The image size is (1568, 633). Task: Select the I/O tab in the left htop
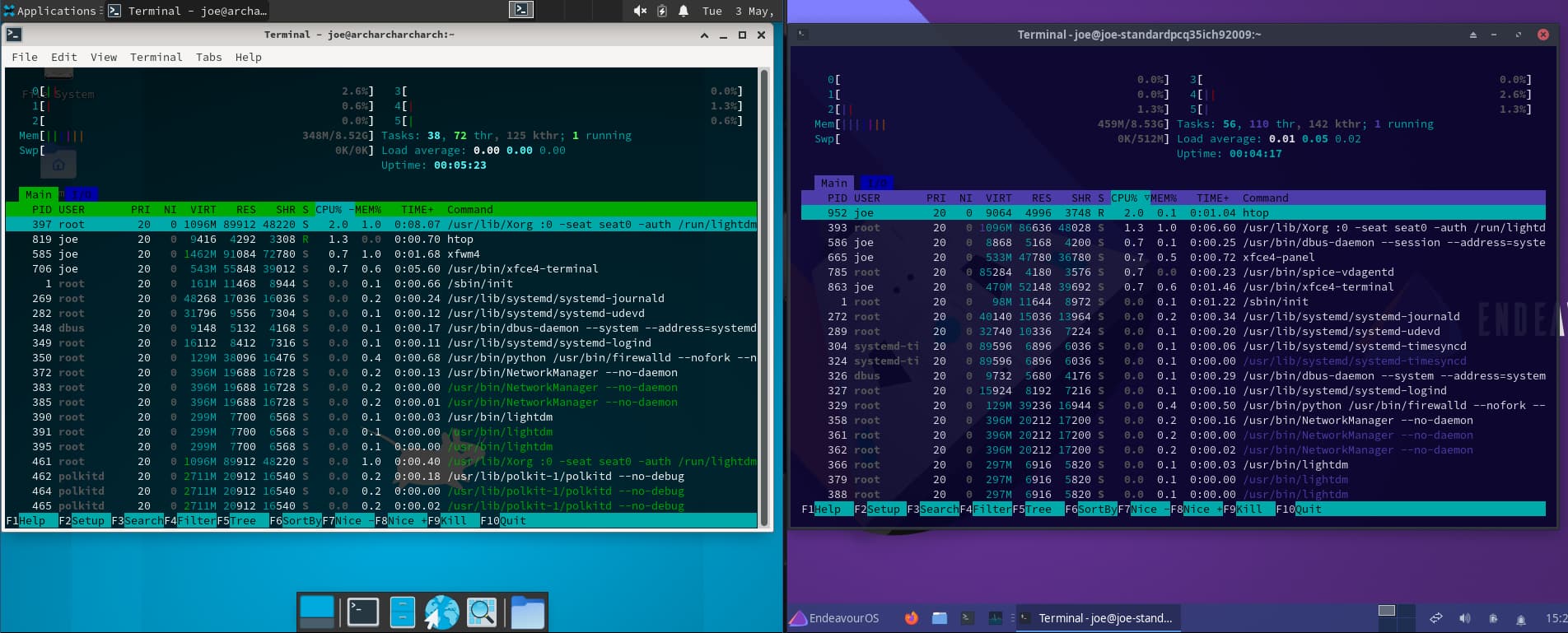(82, 194)
